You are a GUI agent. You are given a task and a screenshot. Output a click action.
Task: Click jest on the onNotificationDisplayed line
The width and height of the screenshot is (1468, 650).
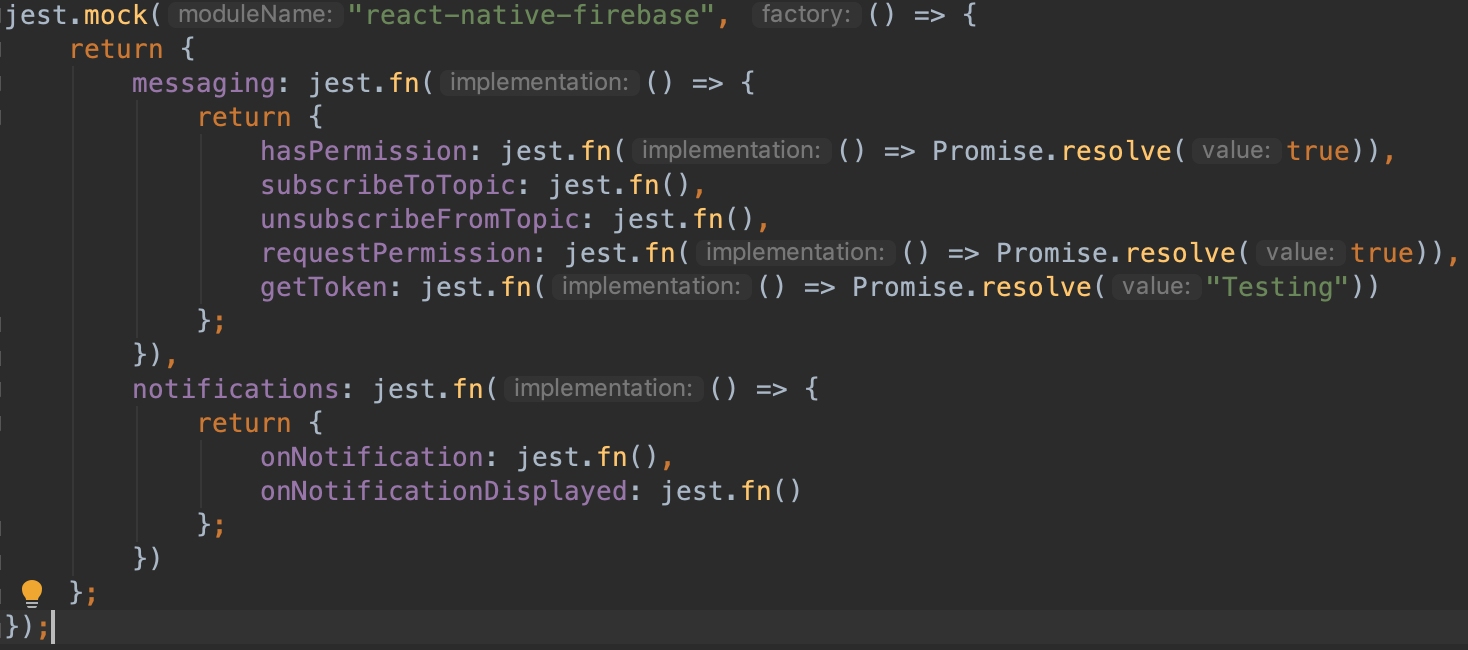point(692,491)
